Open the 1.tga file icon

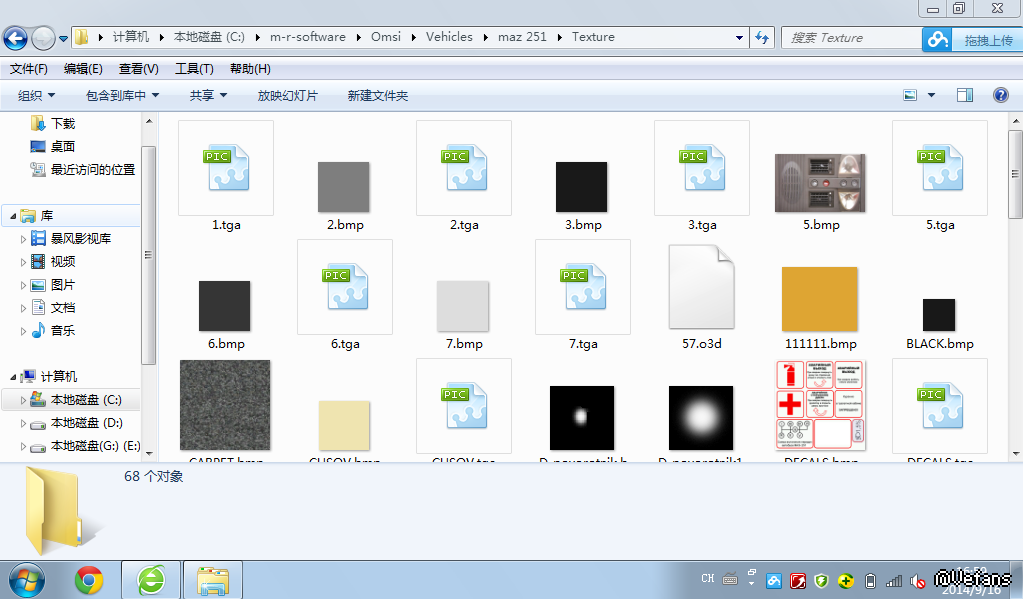tap(226, 168)
